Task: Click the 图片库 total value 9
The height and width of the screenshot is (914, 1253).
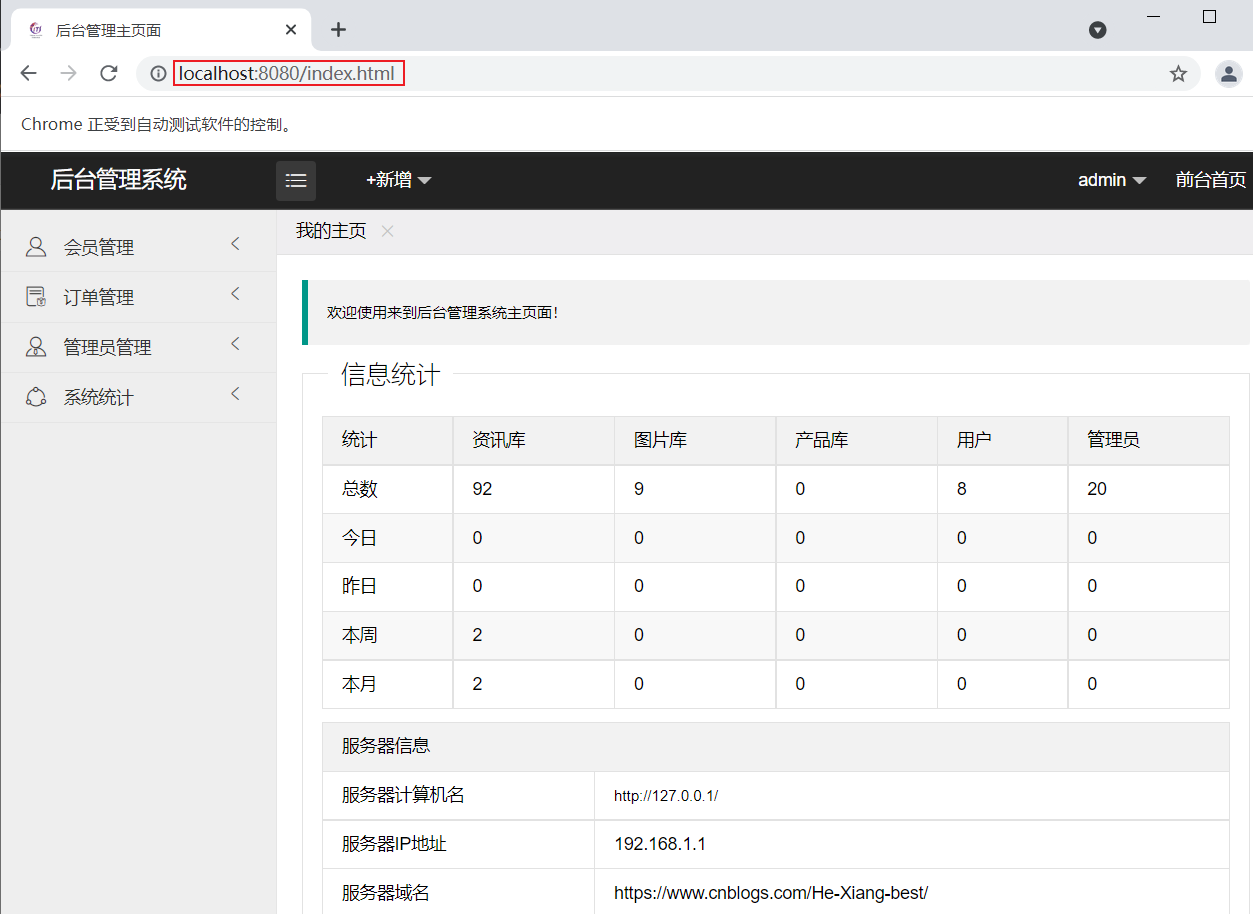Action: (639, 489)
